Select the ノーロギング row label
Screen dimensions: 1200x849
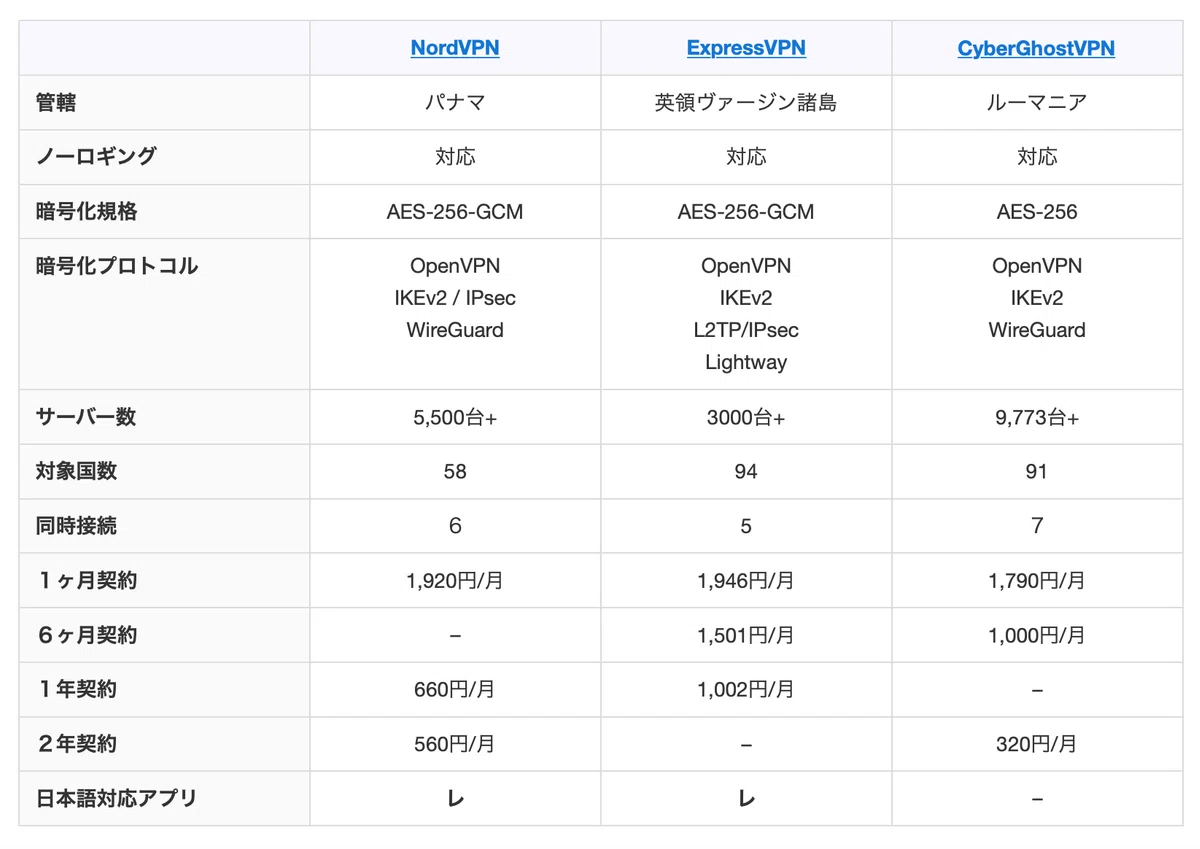click(96, 156)
